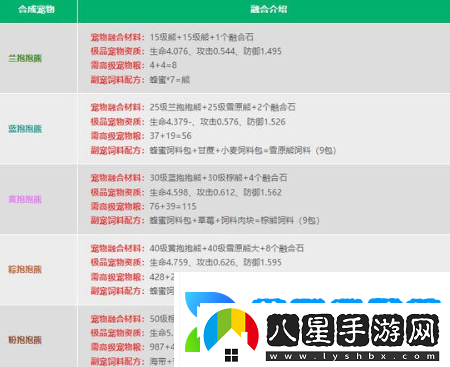This screenshot has width=450, height=367.
Task: Click stats '生命4.598、攻击0.612、防御1.562'
Action: pyautogui.click(x=216, y=192)
